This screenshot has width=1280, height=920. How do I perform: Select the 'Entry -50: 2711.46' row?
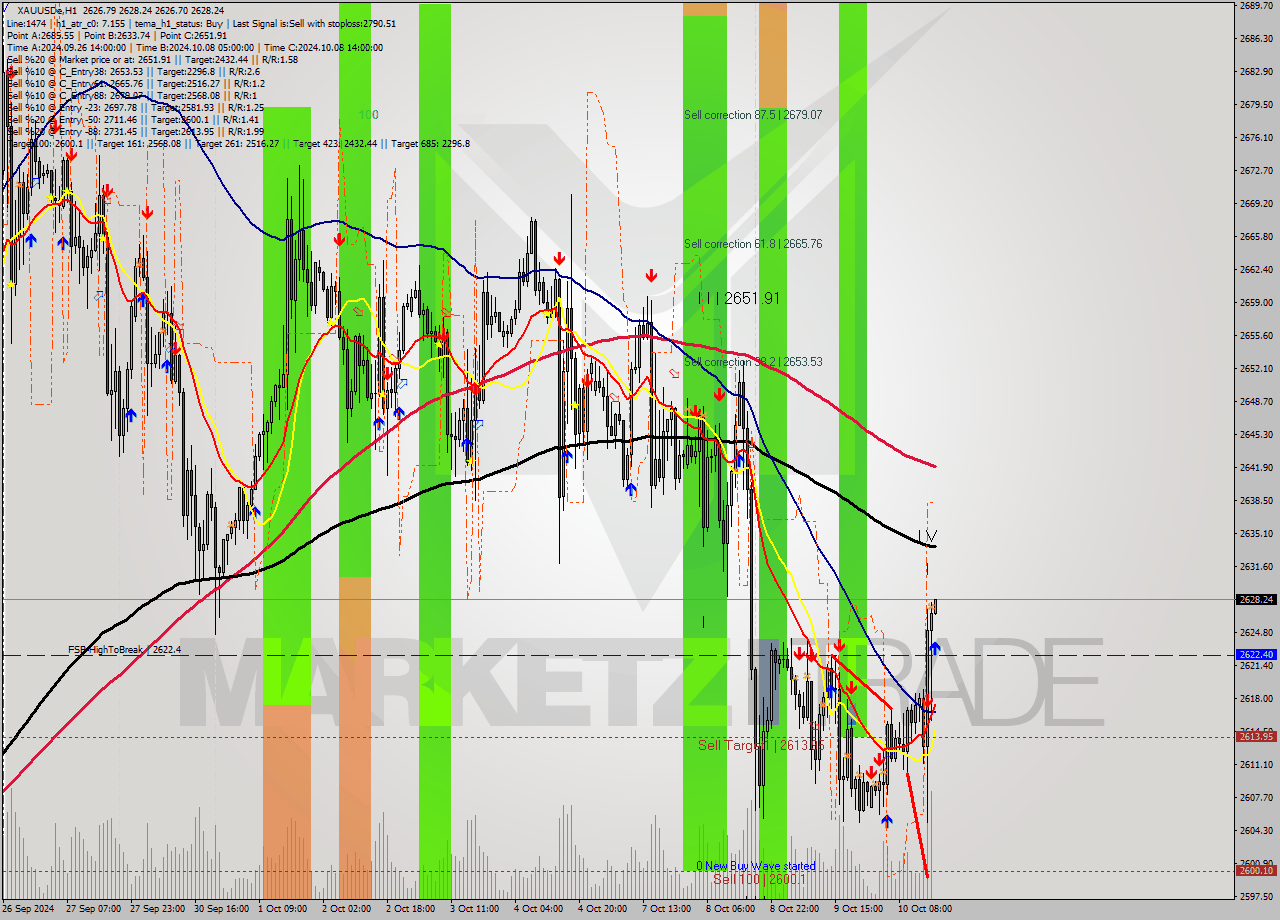[x=132, y=119]
